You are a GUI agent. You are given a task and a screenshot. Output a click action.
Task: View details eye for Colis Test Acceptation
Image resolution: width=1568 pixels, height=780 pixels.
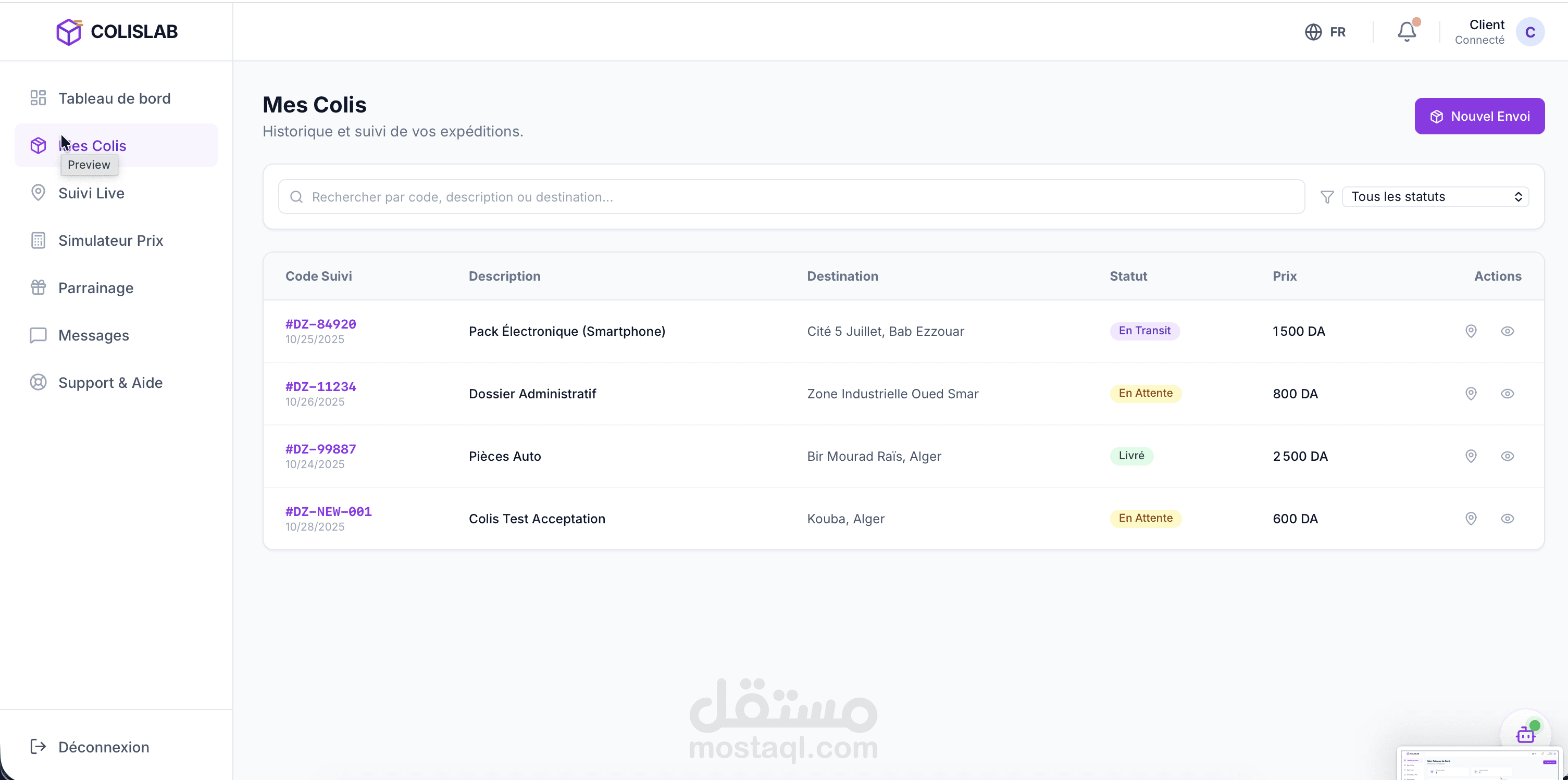[1507, 519]
